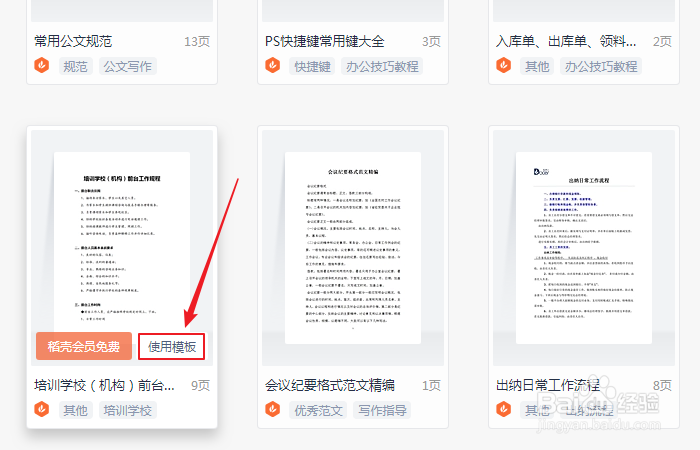Viewport: 700px width, 450px height.
Task: Click the 13页 page count
Action: [x=197, y=42]
